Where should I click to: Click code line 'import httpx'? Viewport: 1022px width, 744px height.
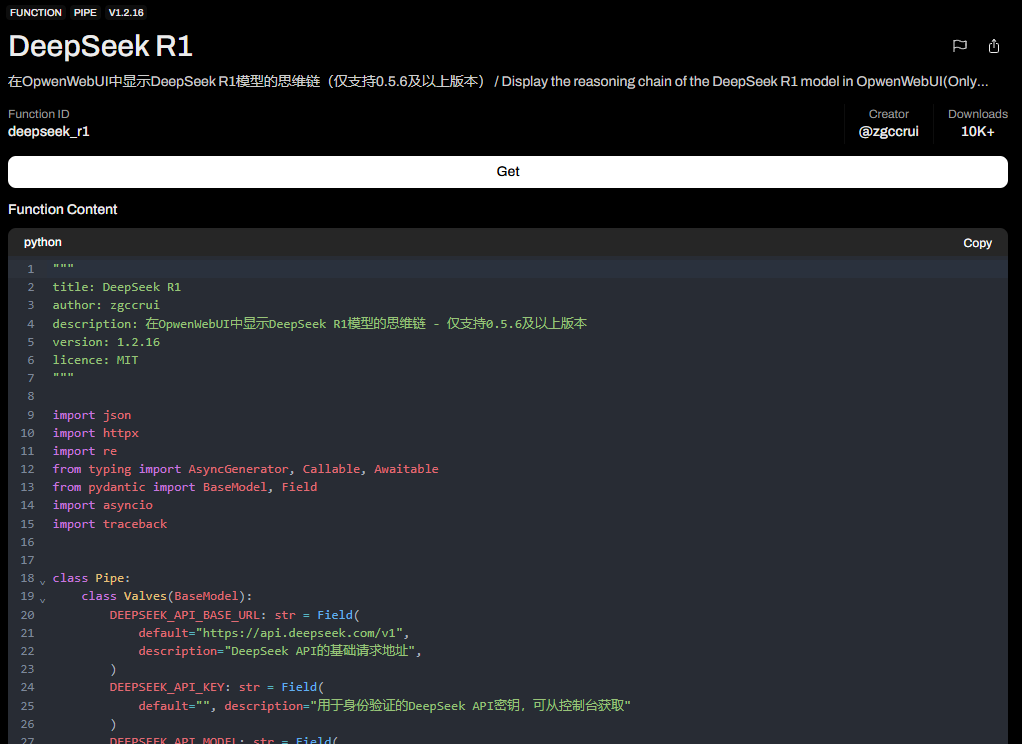96,433
